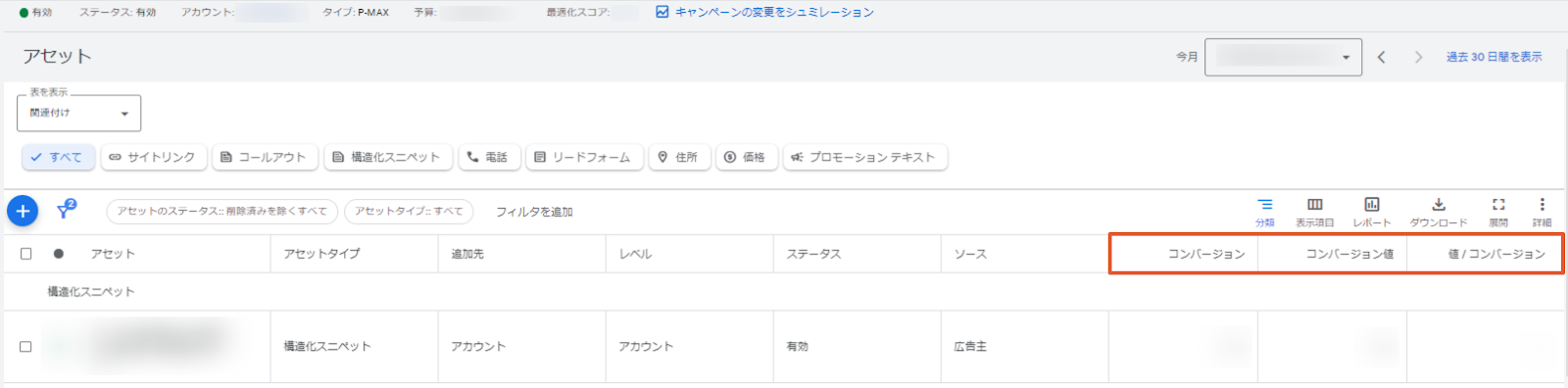Sort by ステータス column header

click(814, 254)
